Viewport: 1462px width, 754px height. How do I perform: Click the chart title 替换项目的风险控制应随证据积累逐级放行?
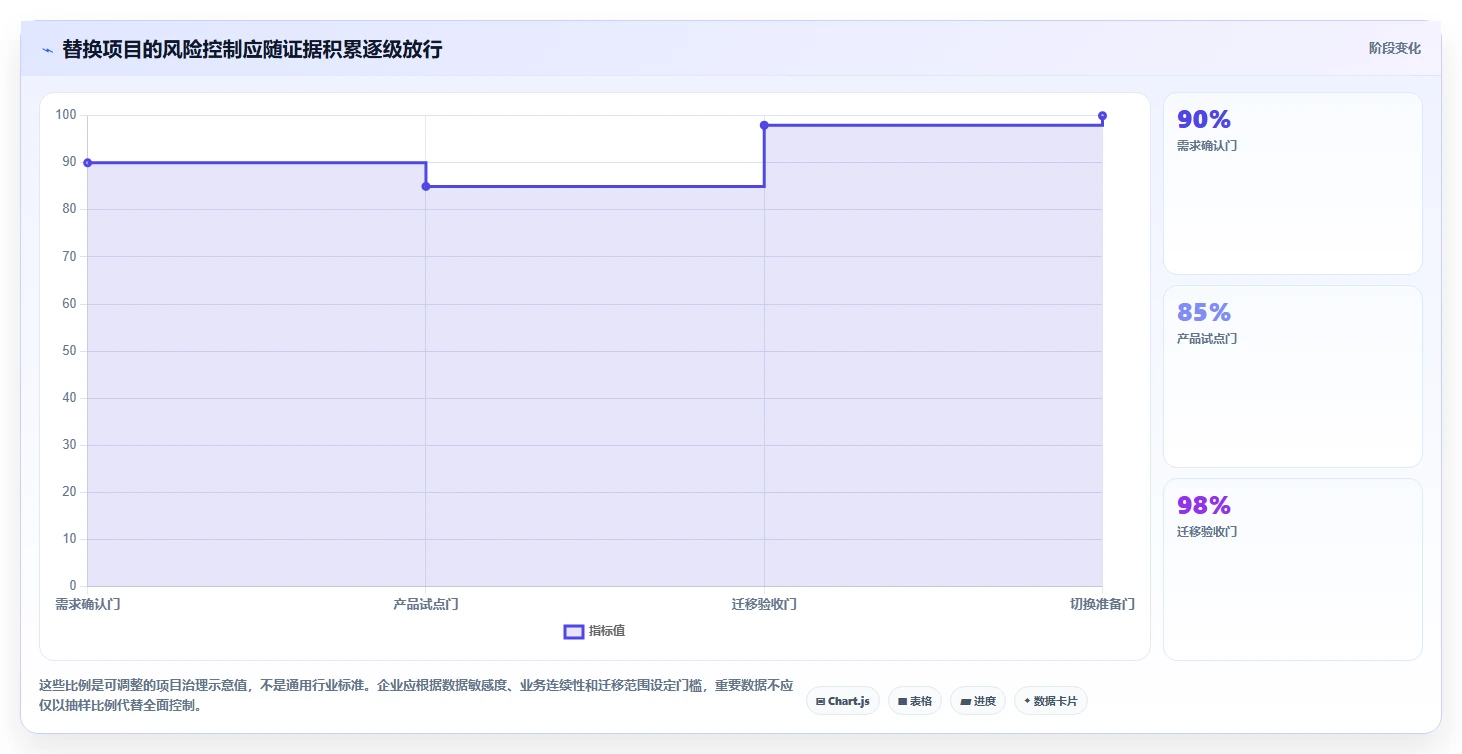click(x=252, y=49)
